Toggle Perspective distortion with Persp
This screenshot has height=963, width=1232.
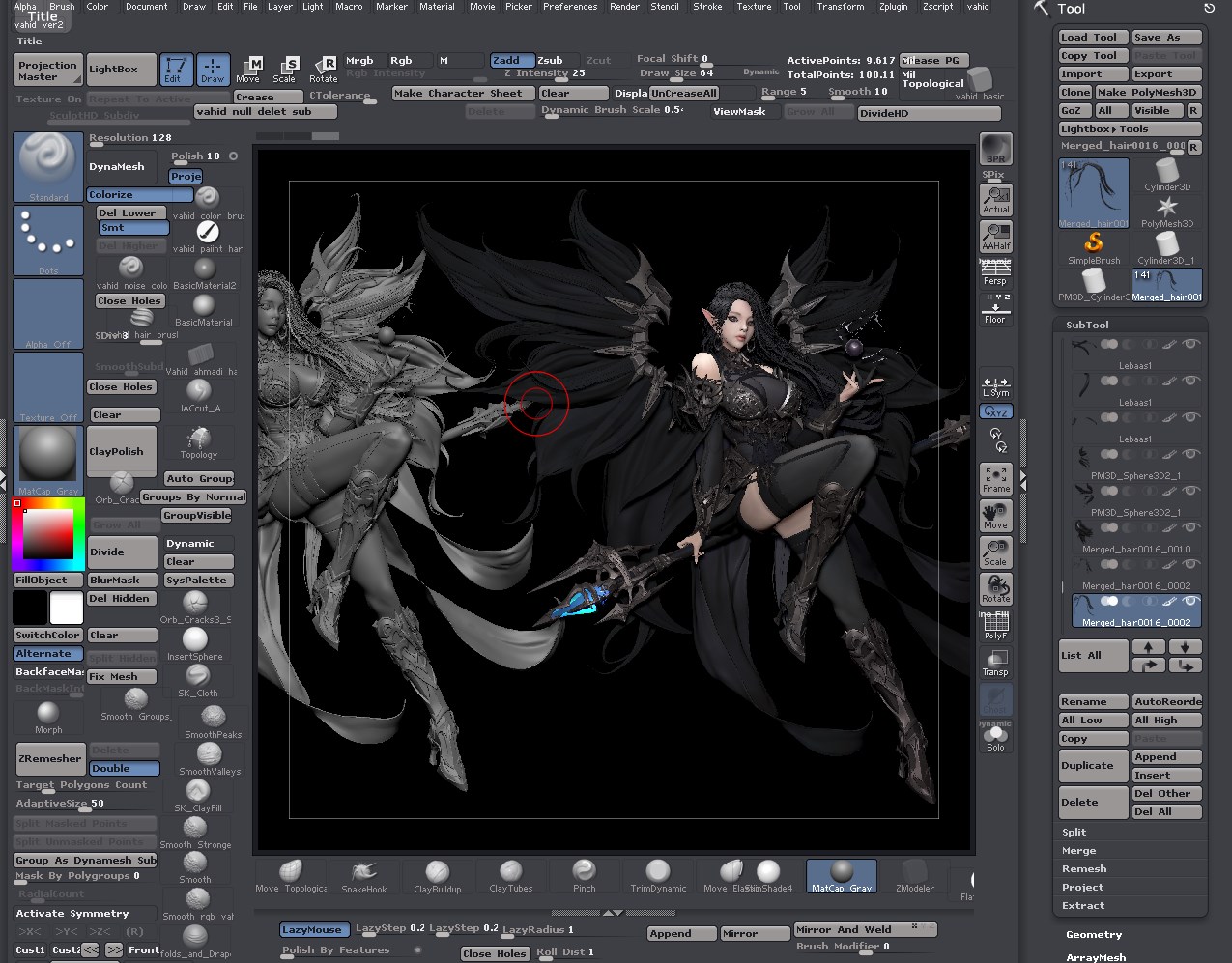[x=996, y=273]
